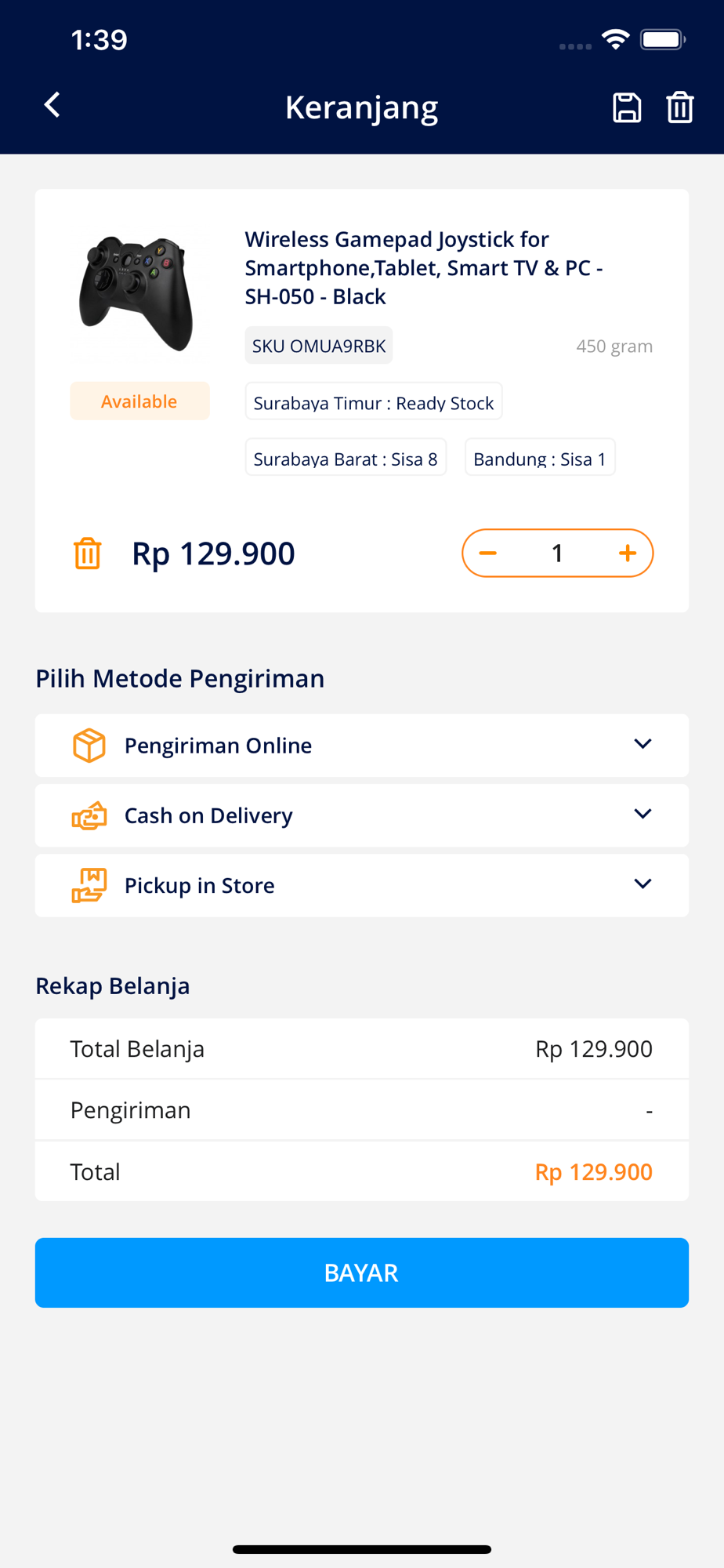Tap the Pengiriman Online box icon
The width and height of the screenshot is (724, 1568).
tap(89, 745)
